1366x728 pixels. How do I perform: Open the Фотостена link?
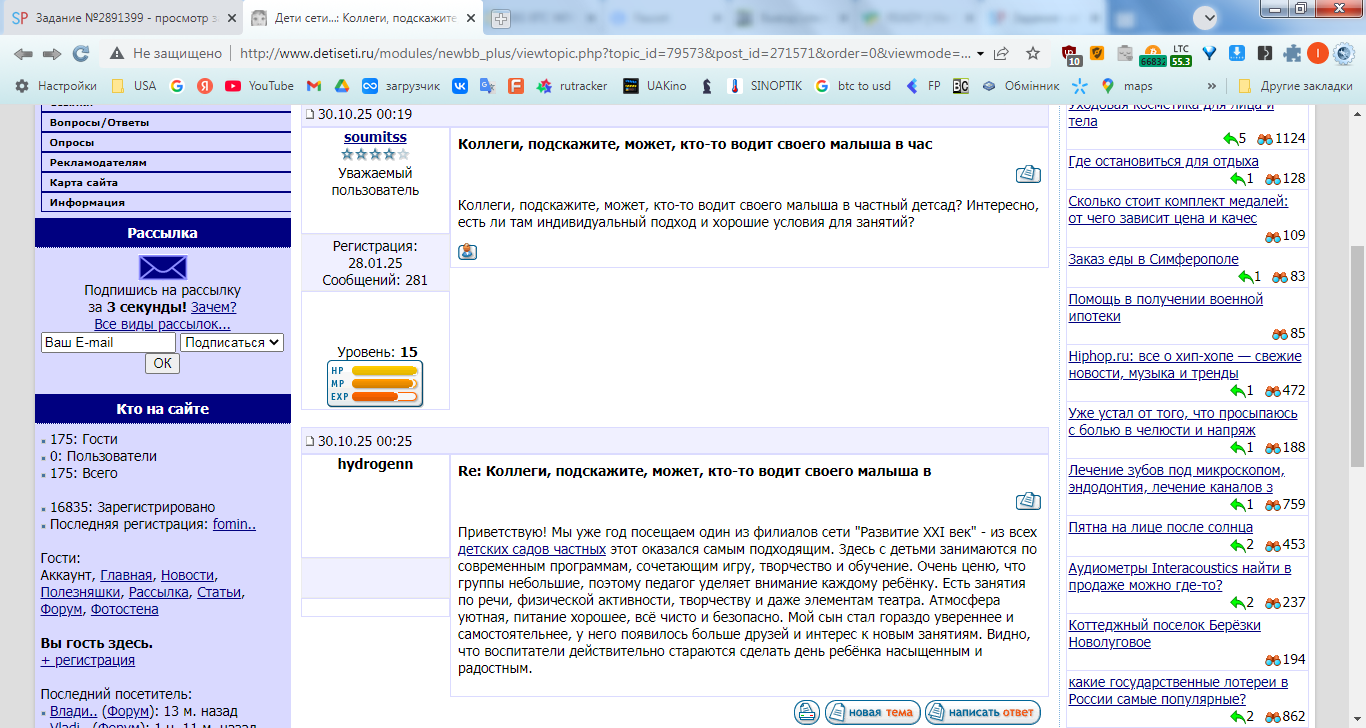(124, 609)
